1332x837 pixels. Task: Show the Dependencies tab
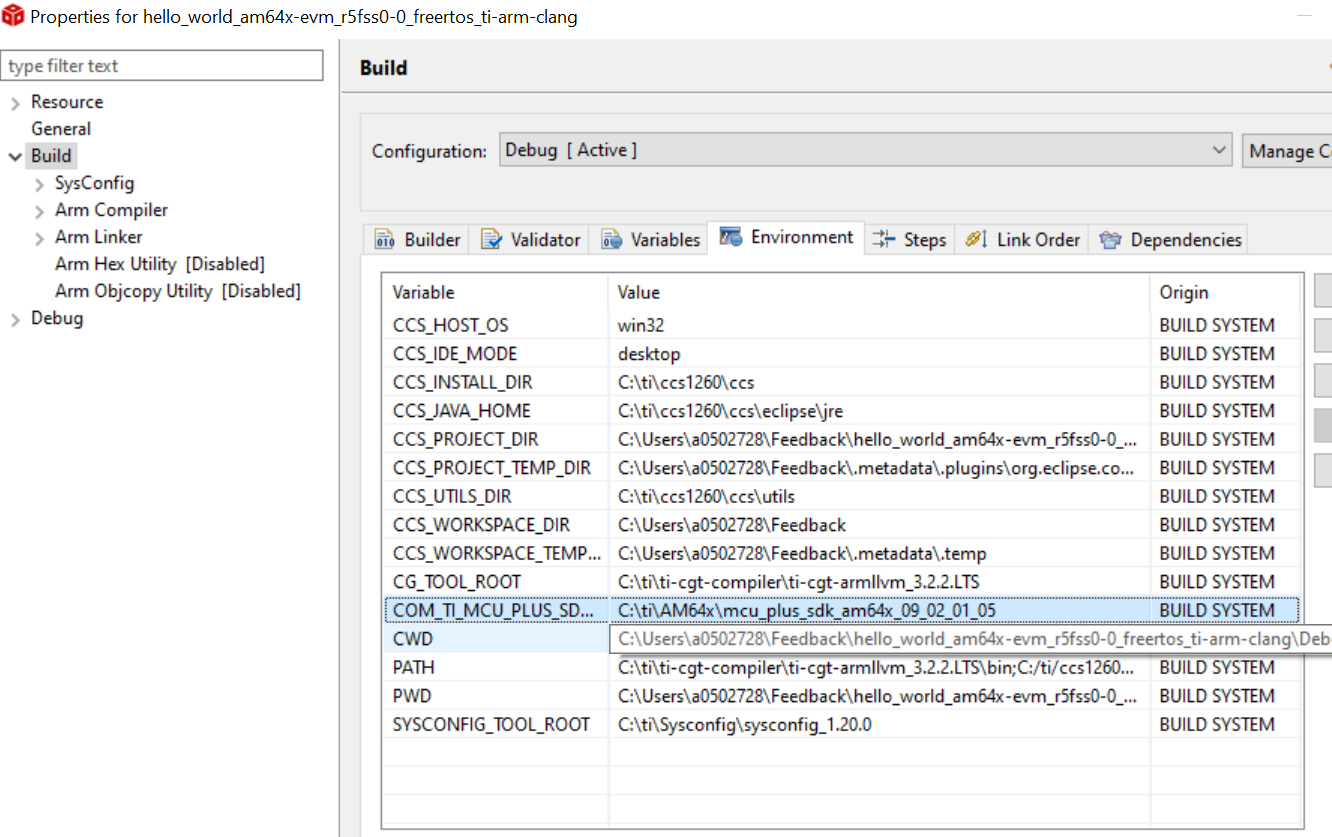coord(1171,240)
